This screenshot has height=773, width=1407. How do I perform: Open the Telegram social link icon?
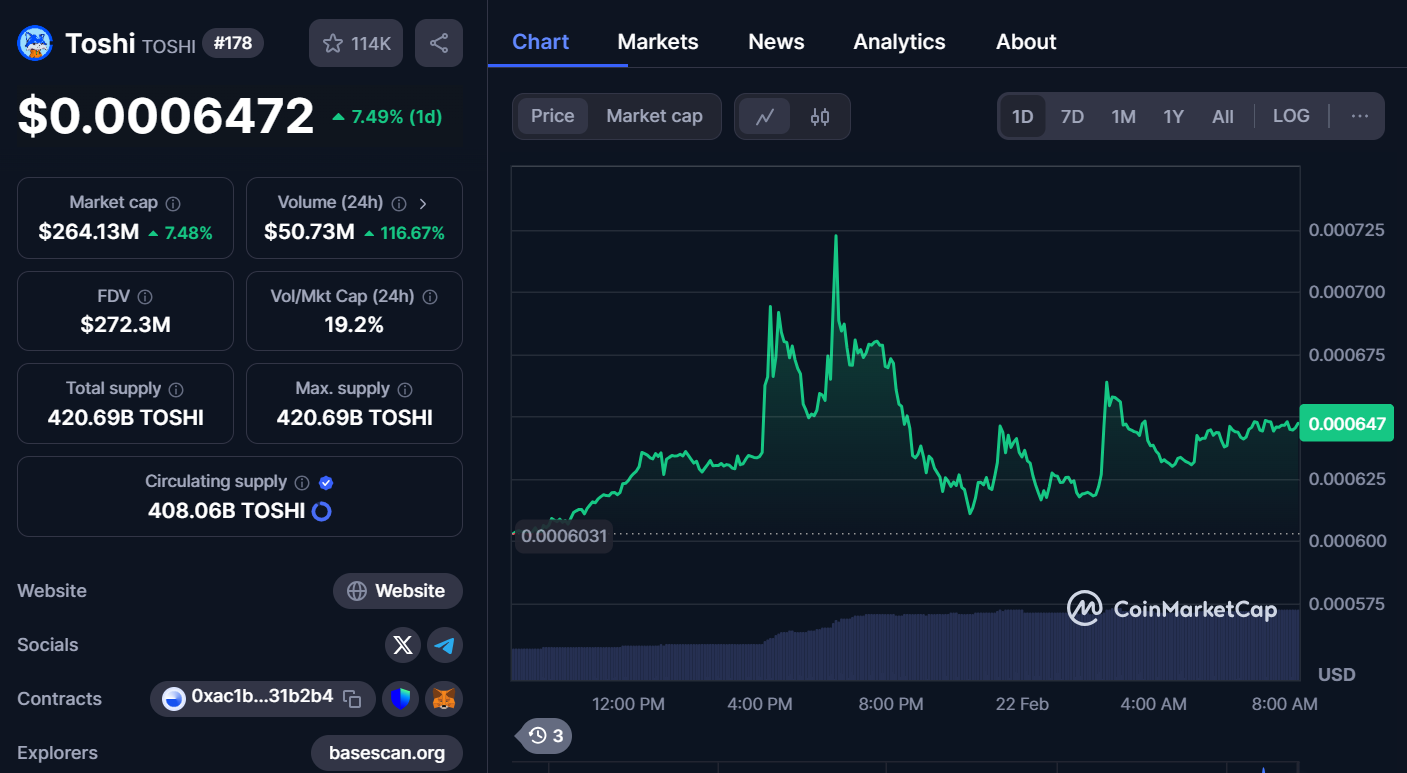[445, 645]
